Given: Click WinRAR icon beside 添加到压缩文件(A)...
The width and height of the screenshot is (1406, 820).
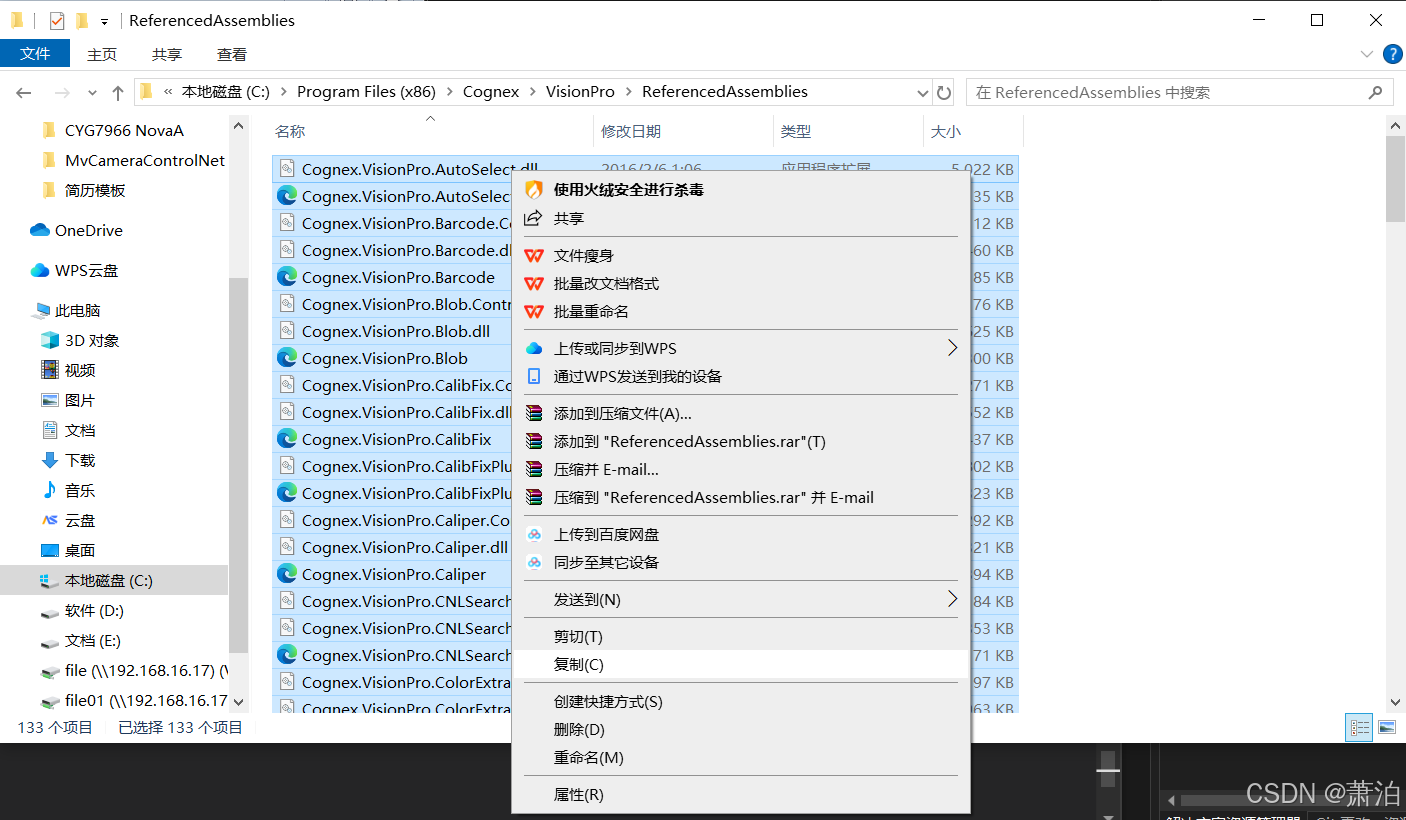Looking at the screenshot, I should pos(534,413).
